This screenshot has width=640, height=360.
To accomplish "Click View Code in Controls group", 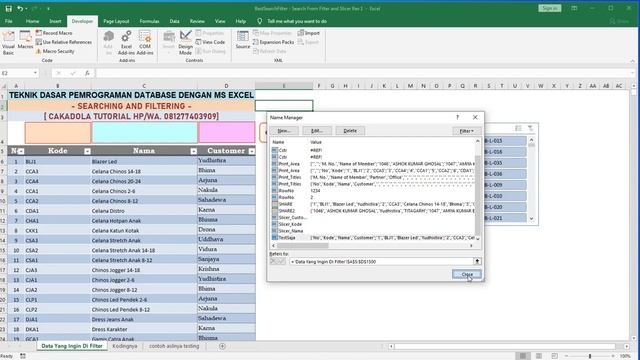I will tap(210, 42).
